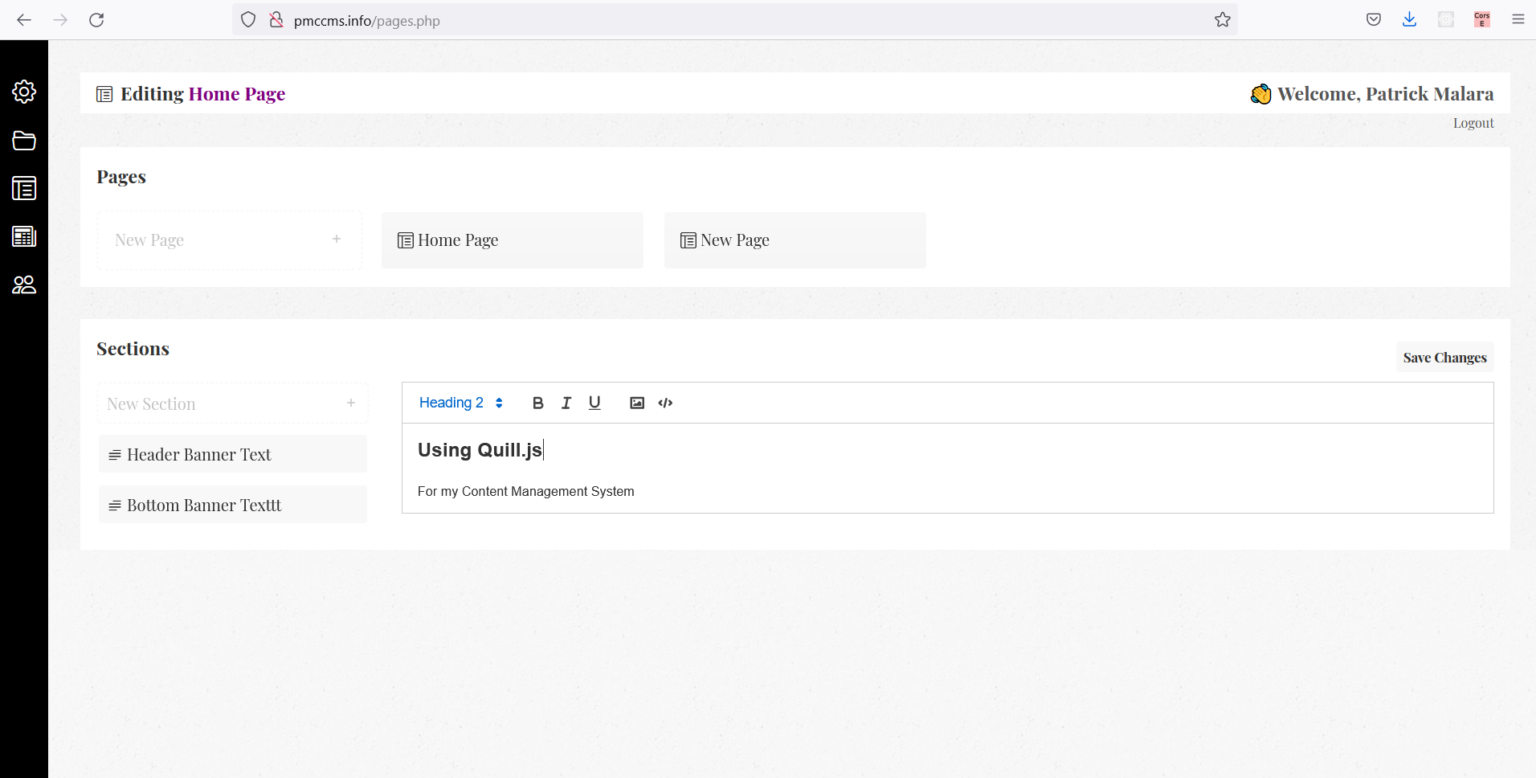This screenshot has height=778, width=1536.
Task: Expand the Heading 2 format dropdown
Action: point(460,403)
